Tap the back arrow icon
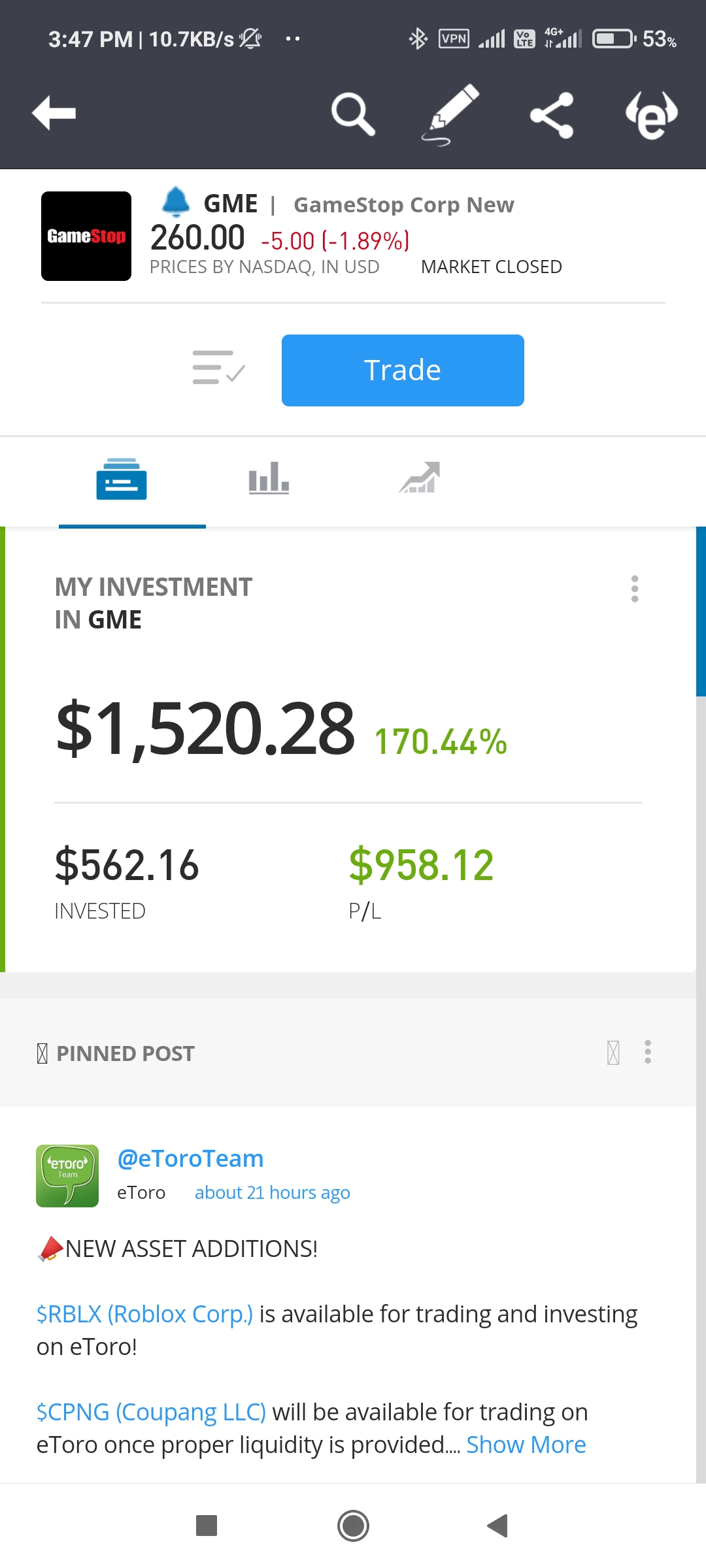This screenshot has width=706, height=1568. coord(54,113)
